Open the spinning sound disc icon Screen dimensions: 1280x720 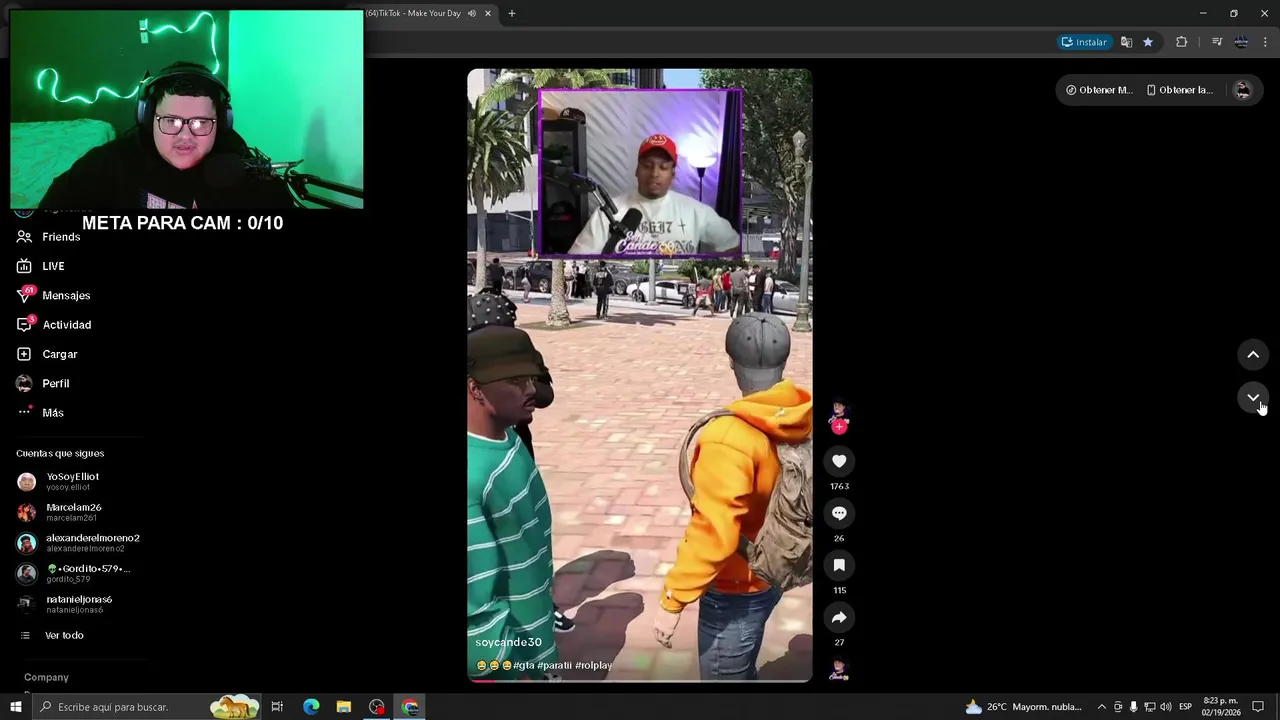[839, 670]
